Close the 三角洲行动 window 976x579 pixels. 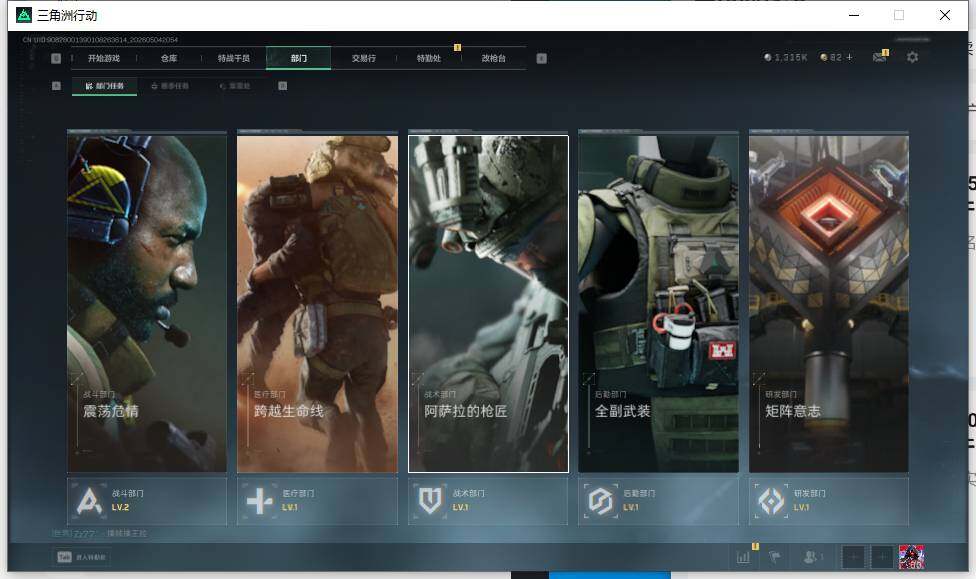click(945, 15)
